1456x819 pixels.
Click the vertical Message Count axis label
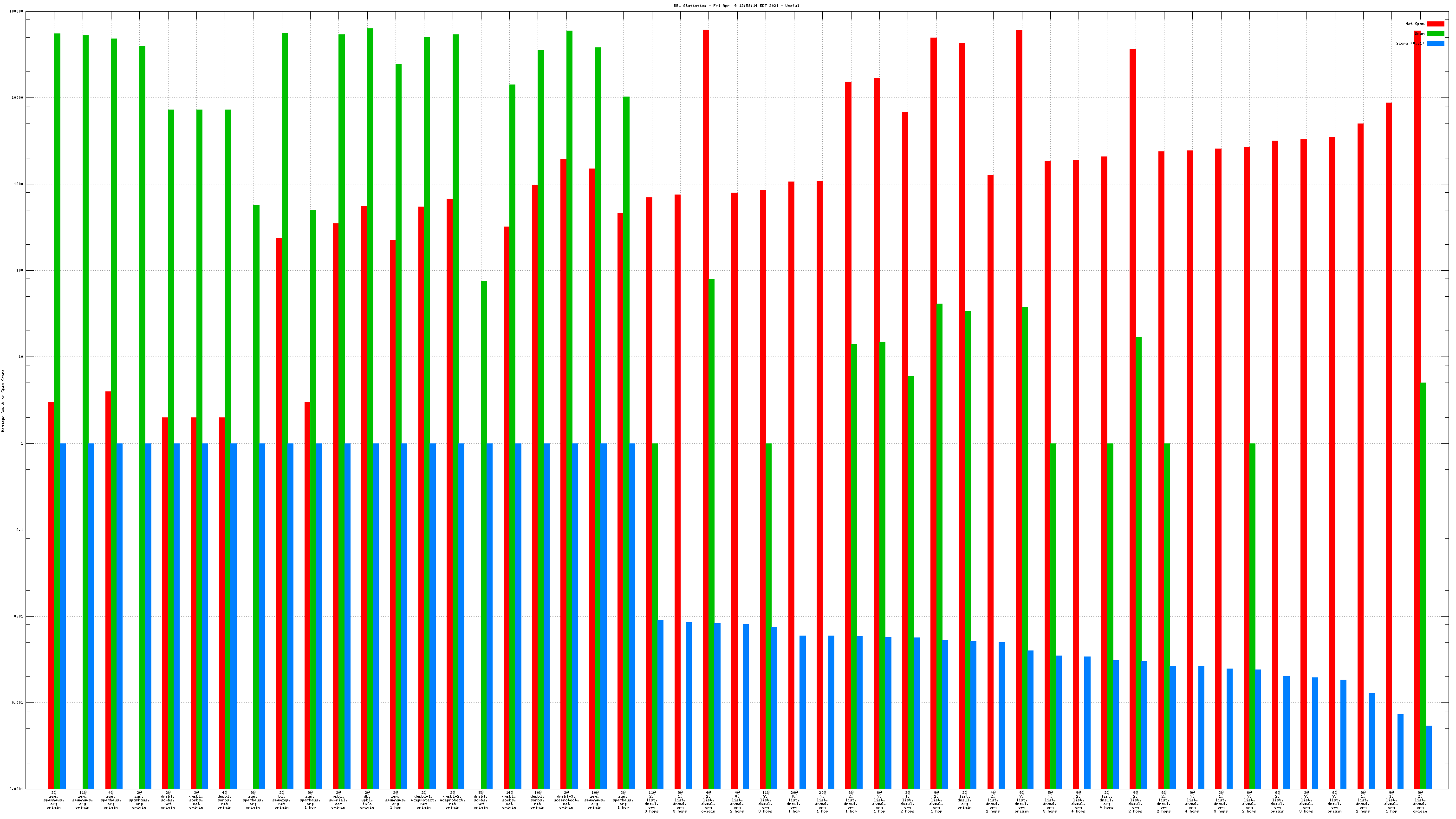pyautogui.click(x=3, y=400)
